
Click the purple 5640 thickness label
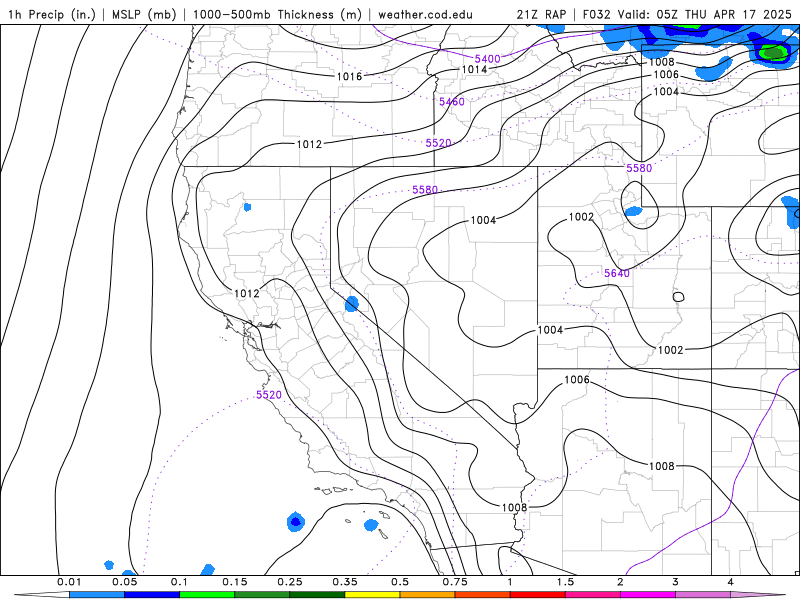(617, 273)
